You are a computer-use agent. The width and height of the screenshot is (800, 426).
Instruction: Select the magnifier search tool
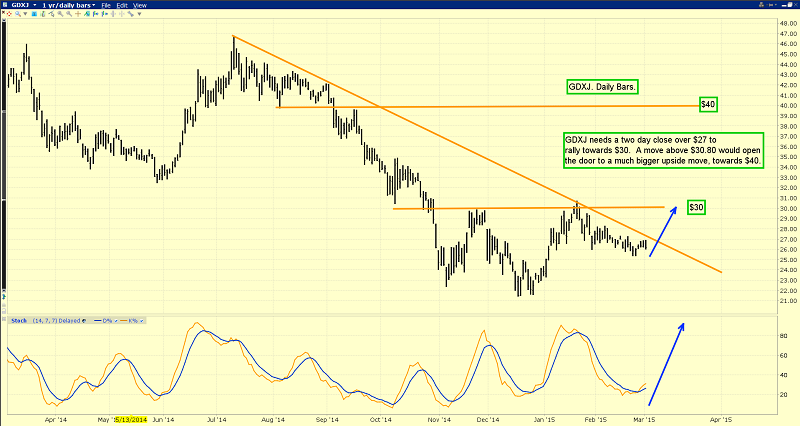tap(18, 14)
